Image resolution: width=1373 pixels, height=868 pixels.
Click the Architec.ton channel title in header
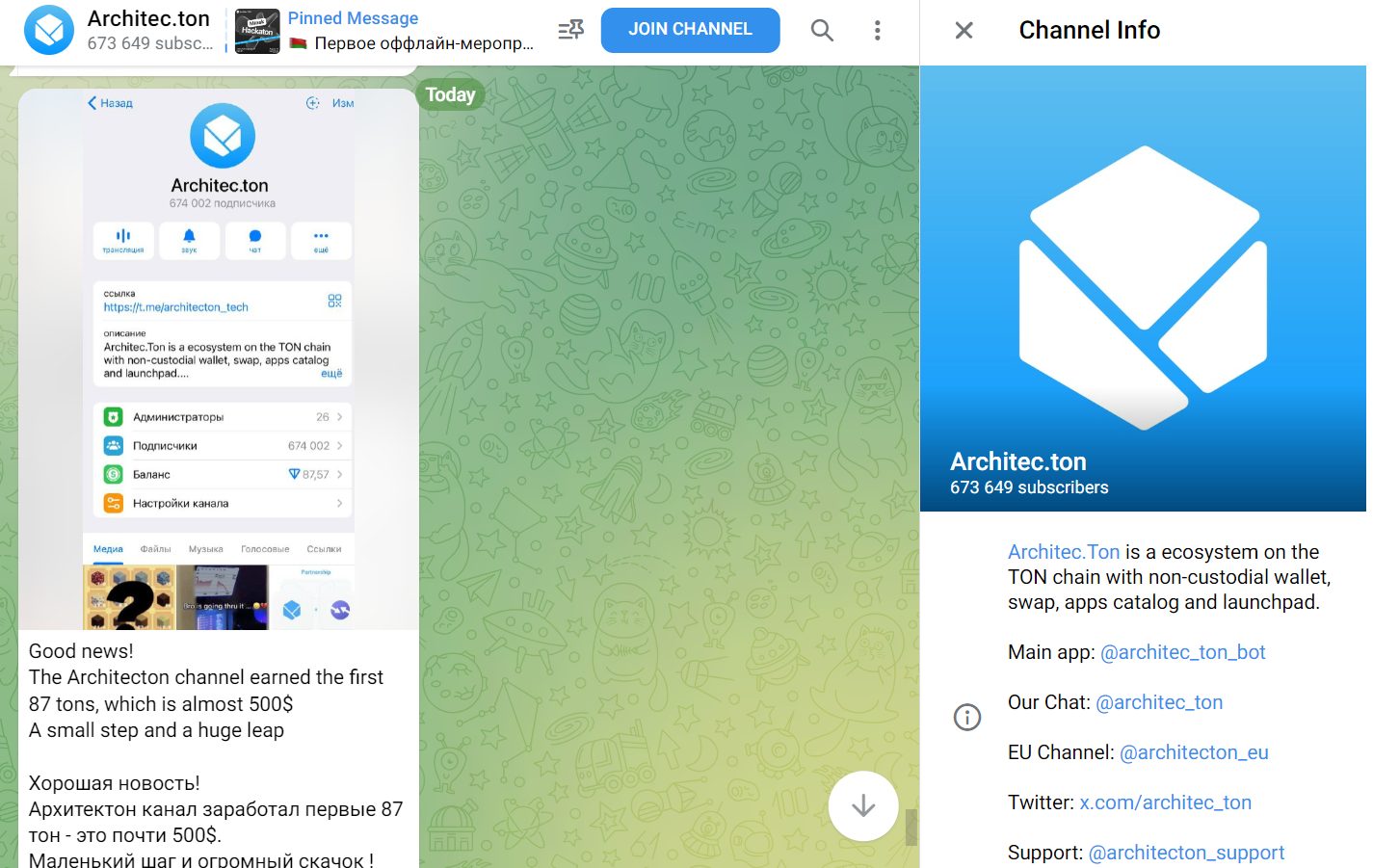tap(148, 18)
